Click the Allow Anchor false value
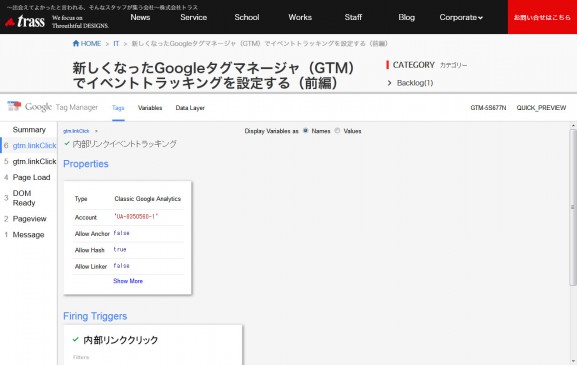The width and height of the screenshot is (577, 365). coord(121,233)
